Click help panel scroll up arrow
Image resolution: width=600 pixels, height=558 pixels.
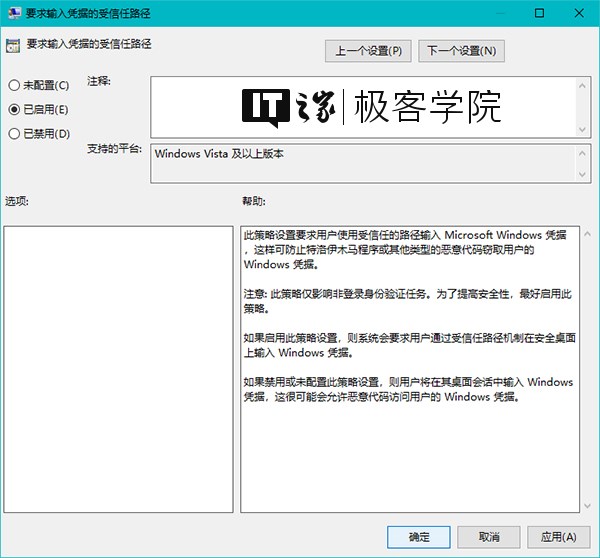click(x=587, y=233)
